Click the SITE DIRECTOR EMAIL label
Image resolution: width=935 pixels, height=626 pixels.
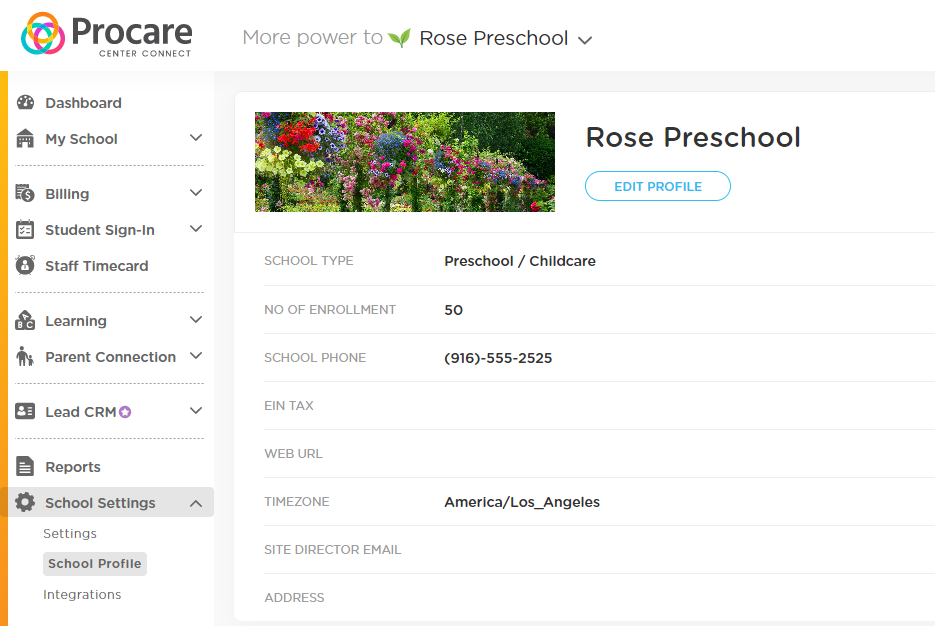333,550
